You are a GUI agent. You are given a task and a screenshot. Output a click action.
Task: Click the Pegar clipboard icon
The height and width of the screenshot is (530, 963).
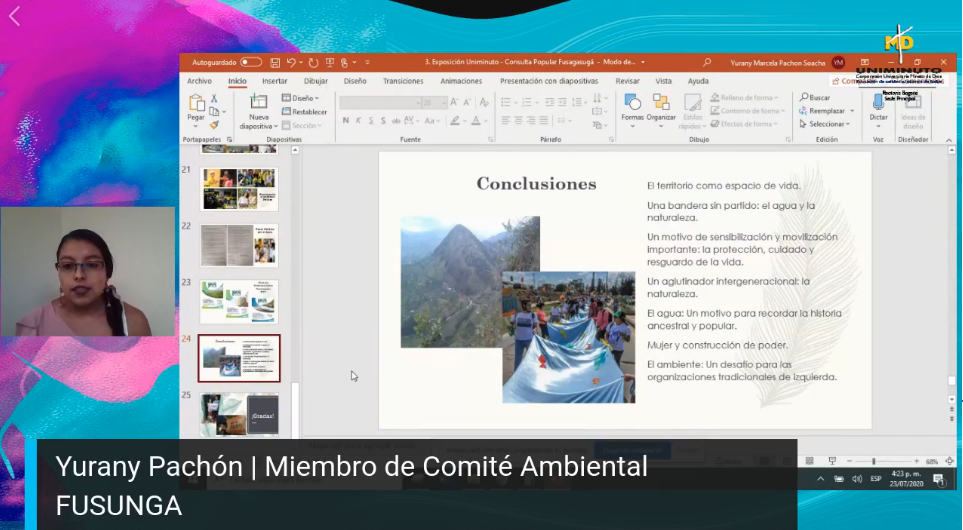(196, 103)
